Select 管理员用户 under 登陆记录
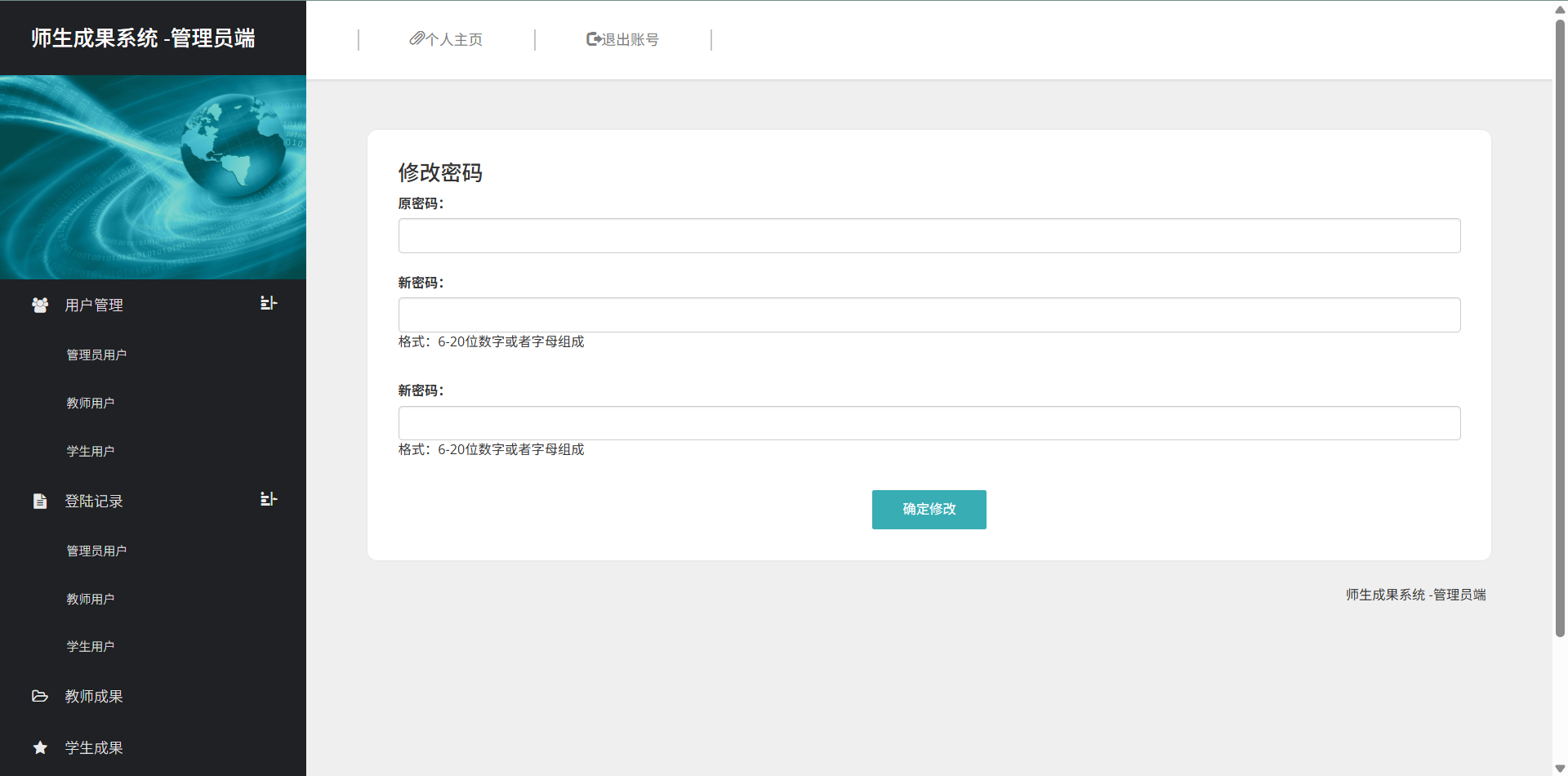1568x776 pixels. click(96, 551)
